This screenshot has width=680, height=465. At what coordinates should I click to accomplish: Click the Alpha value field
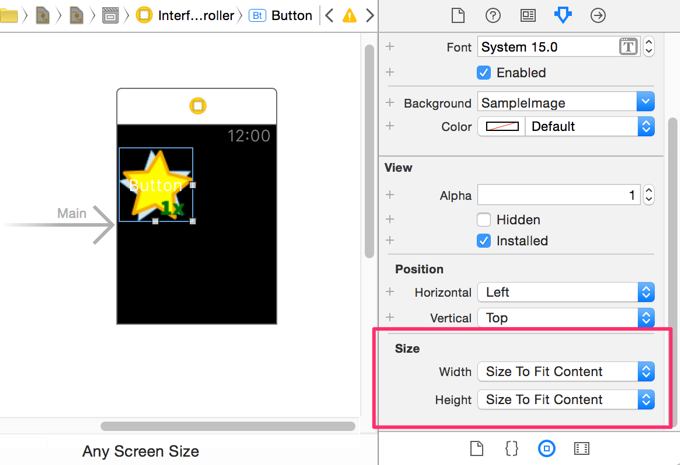pyautogui.click(x=558, y=195)
